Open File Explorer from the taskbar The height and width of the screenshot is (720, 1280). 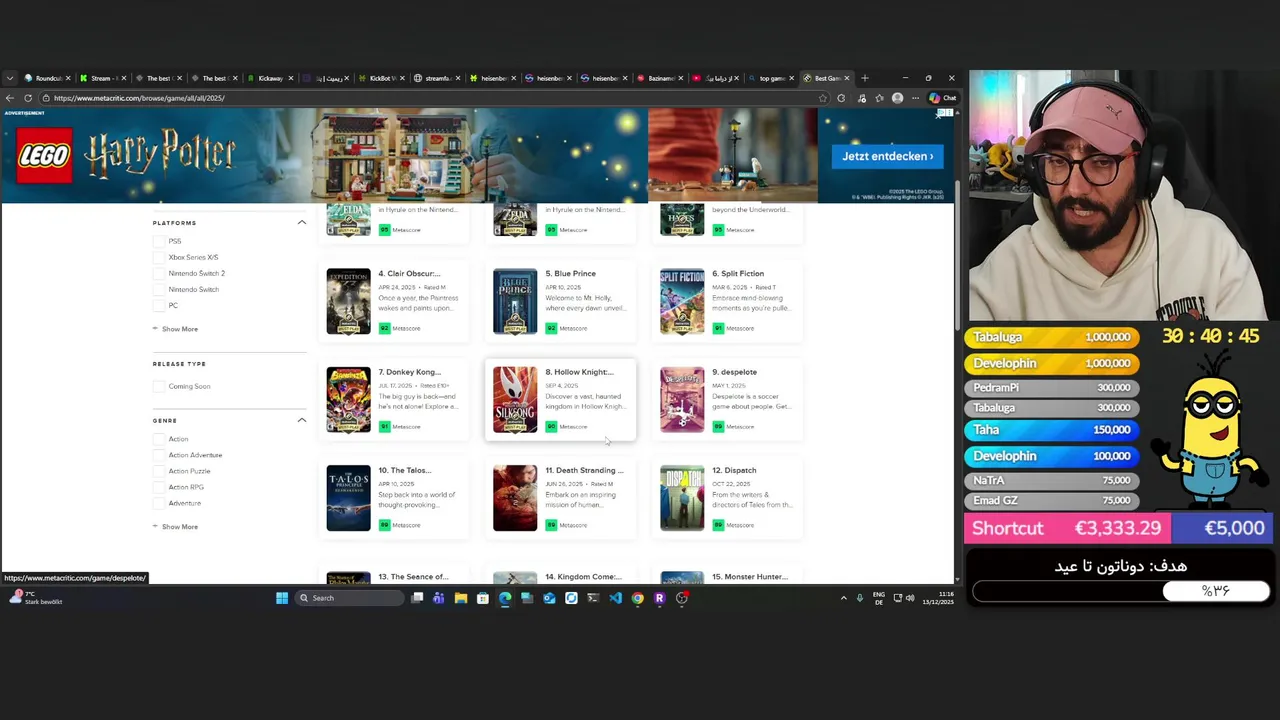tap(461, 598)
